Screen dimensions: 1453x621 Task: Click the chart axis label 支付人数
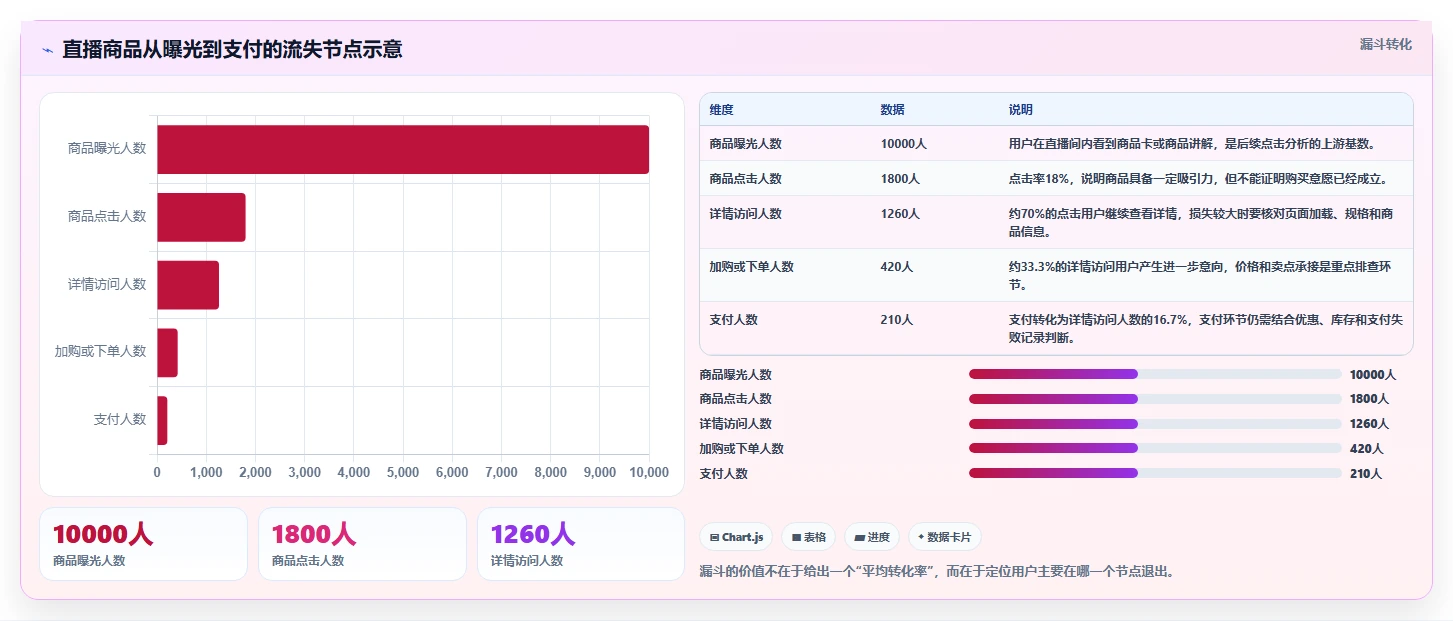click(x=120, y=419)
